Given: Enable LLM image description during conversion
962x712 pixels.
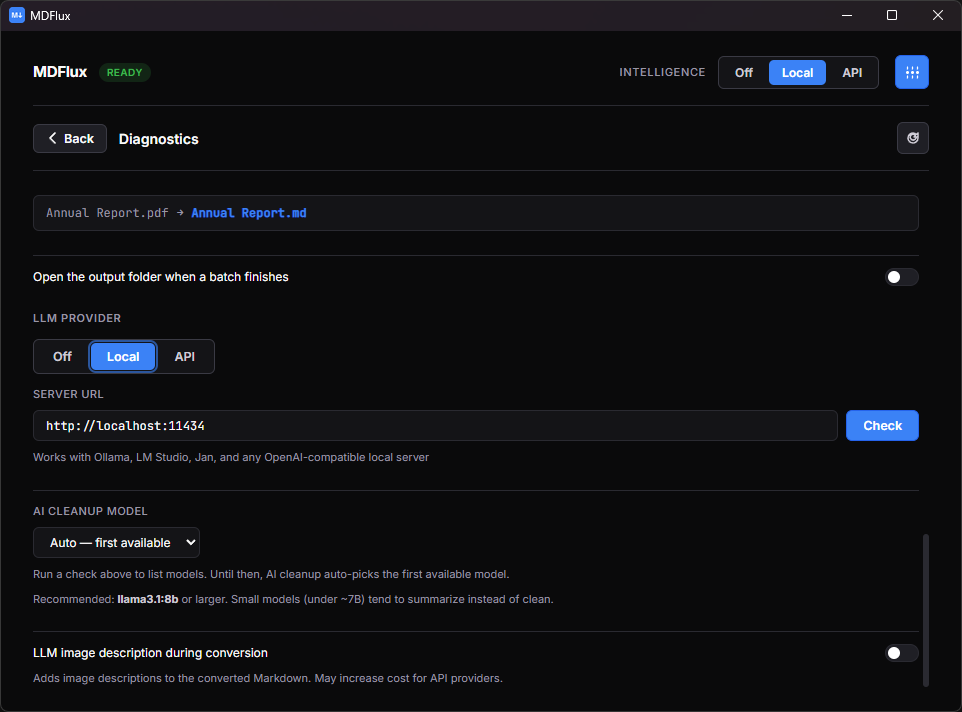Looking at the screenshot, I should click(901, 653).
